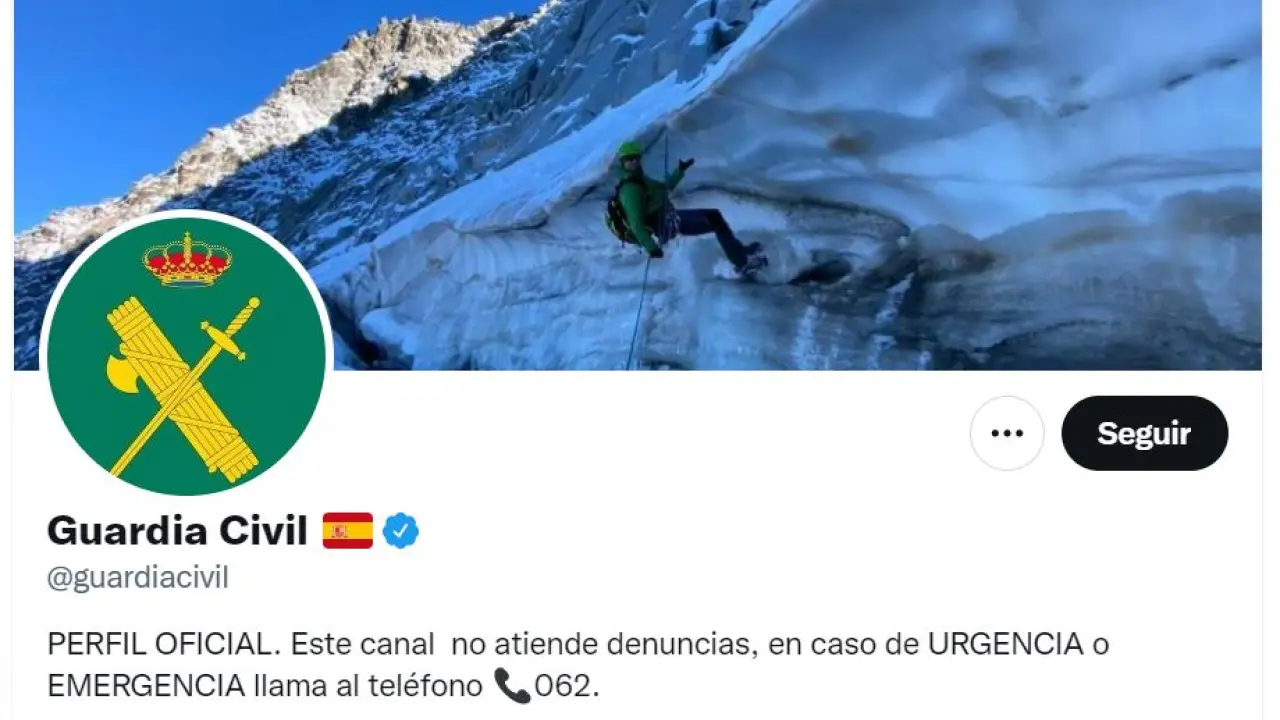Click the word URGENCIA in the bio

1006,645
